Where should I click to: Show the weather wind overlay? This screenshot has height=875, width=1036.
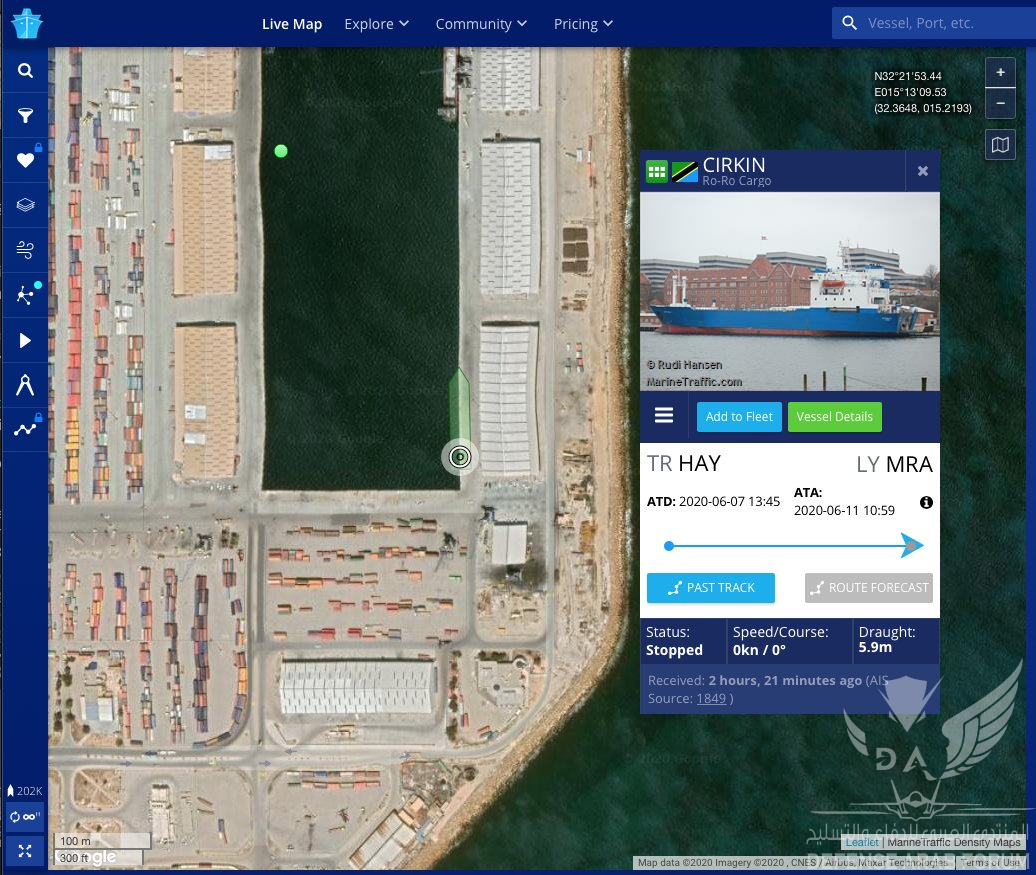point(25,250)
